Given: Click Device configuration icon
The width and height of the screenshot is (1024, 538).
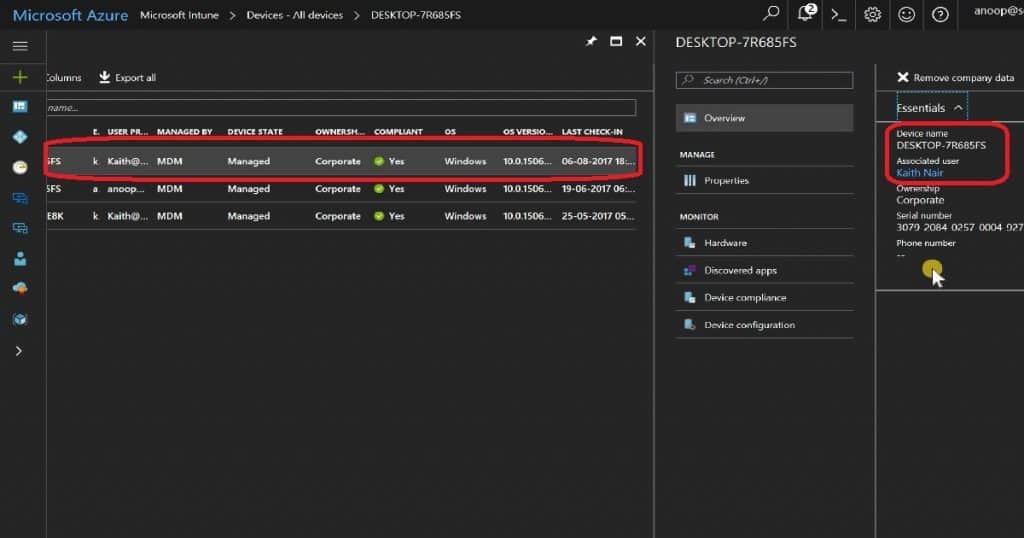Looking at the screenshot, I should click(690, 324).
